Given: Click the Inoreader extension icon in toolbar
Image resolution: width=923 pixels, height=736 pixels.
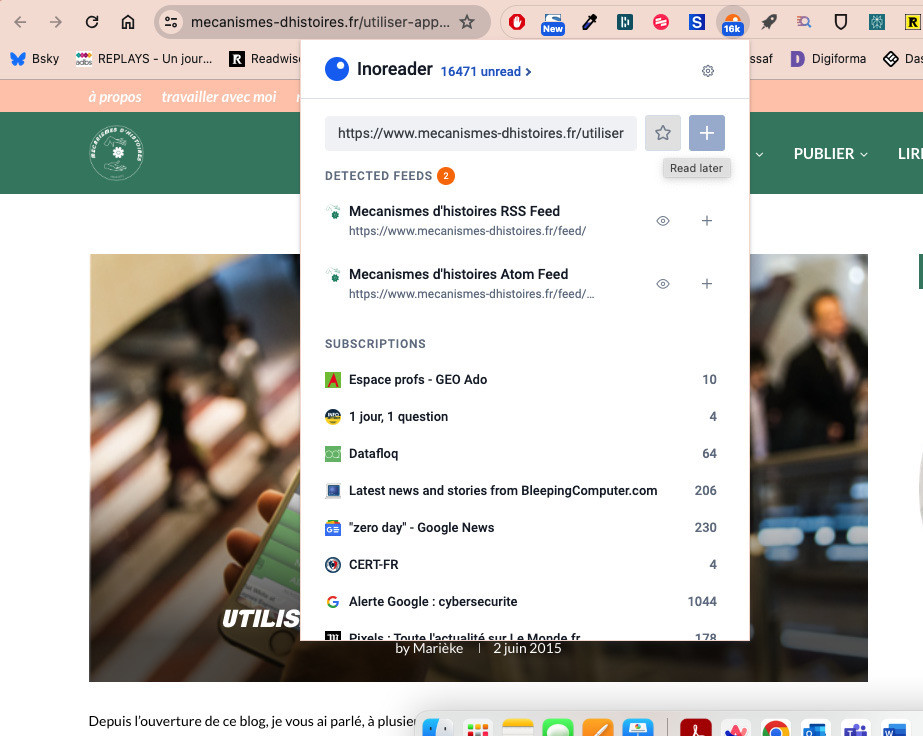Looking at the screenshot, I should pyautogui.click(x=732, y=22).
